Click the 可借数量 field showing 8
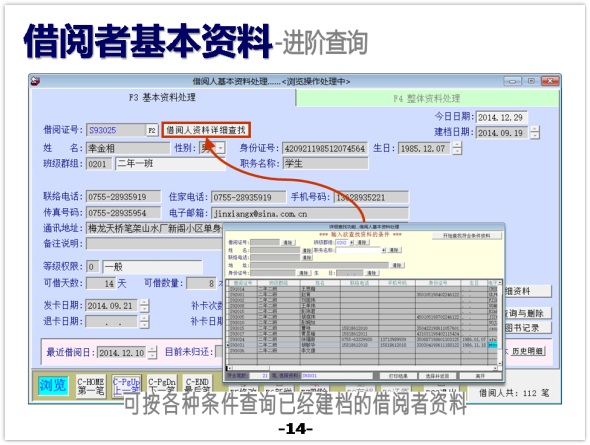The width and height of the screenshot is (590, 445). [202, 283]
